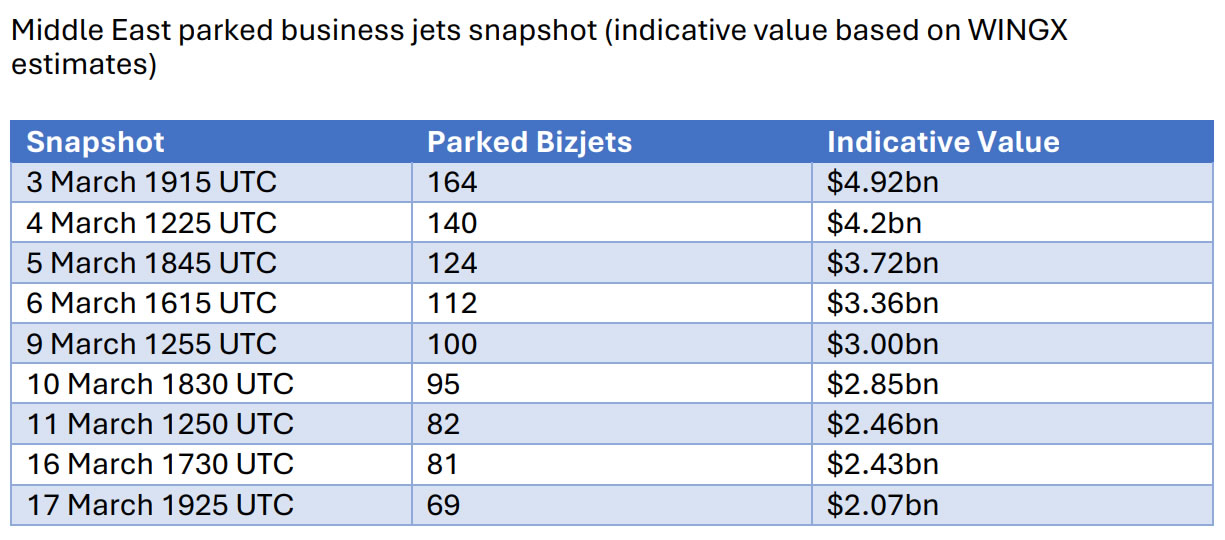1225x540 pixels.
Task: Select the 4 March 1225 UTC cell
Action: 151,223
